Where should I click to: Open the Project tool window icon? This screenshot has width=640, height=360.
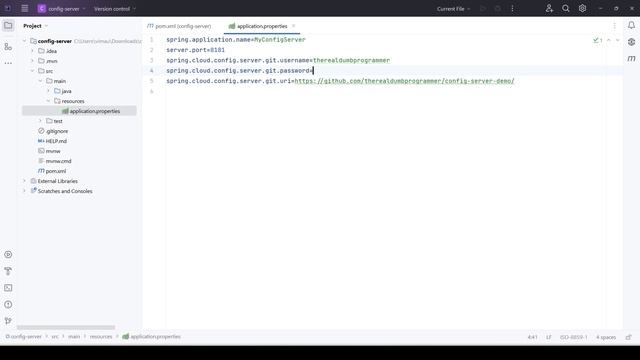click(x=8, y=26)
